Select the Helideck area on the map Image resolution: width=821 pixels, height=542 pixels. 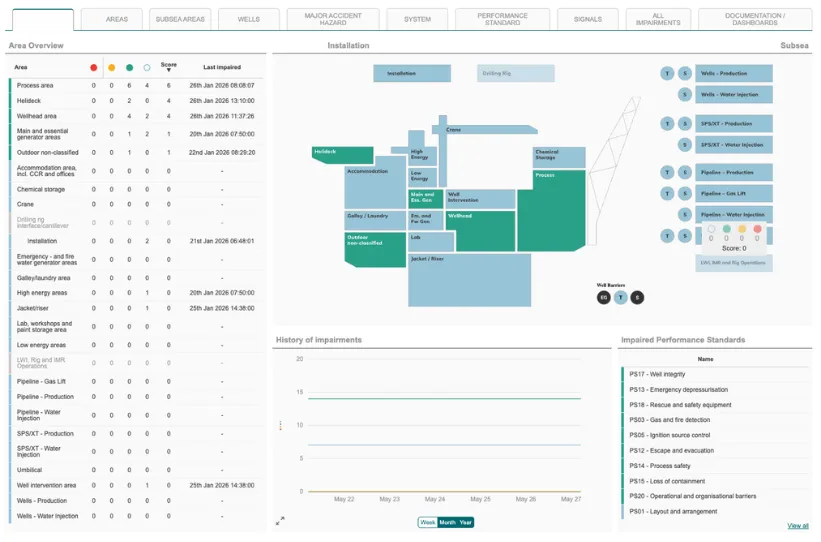[x=342, y=155]
